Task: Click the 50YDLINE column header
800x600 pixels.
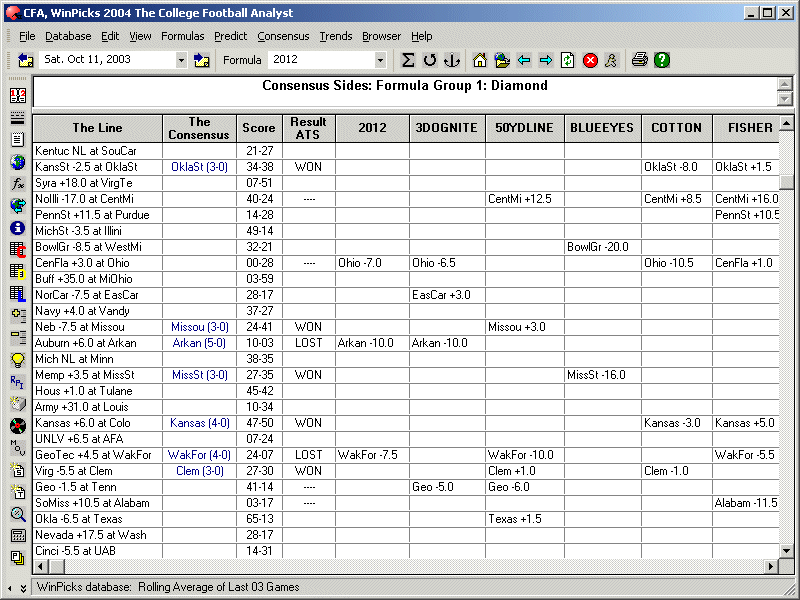Action: [524, 128]
